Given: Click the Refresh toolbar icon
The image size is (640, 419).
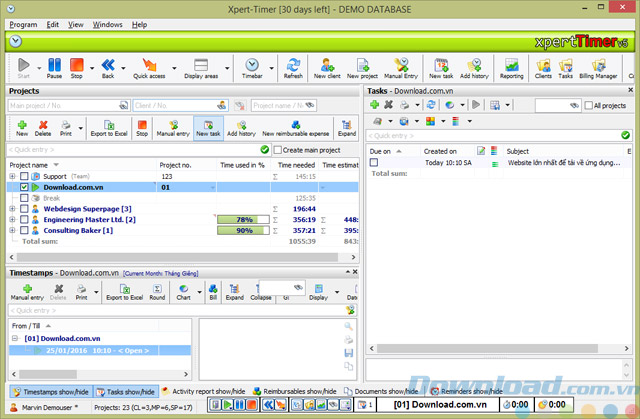Looking at the screenshot, I should [x=293, y=67].
